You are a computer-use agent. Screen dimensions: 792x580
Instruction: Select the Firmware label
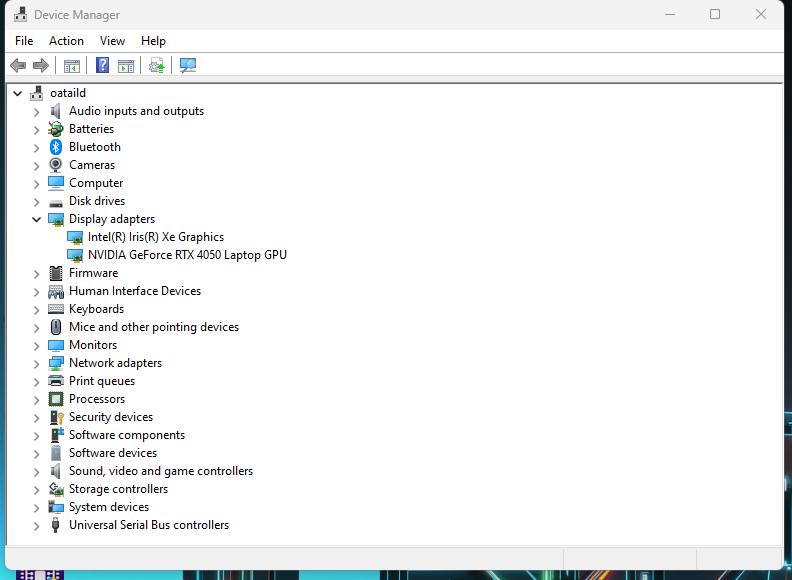[93, 273]
